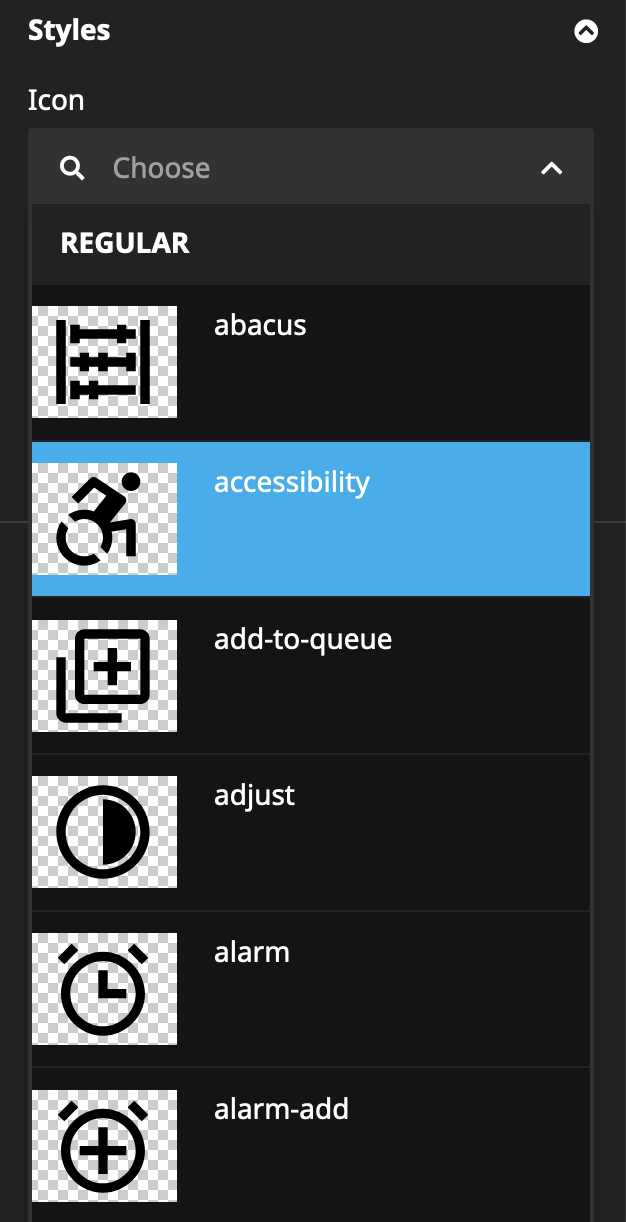Image resolution: width=626 pixels, height=1222 pixels.
Task: Click the search magnifier icon
Action: click(x=72, y=168)
